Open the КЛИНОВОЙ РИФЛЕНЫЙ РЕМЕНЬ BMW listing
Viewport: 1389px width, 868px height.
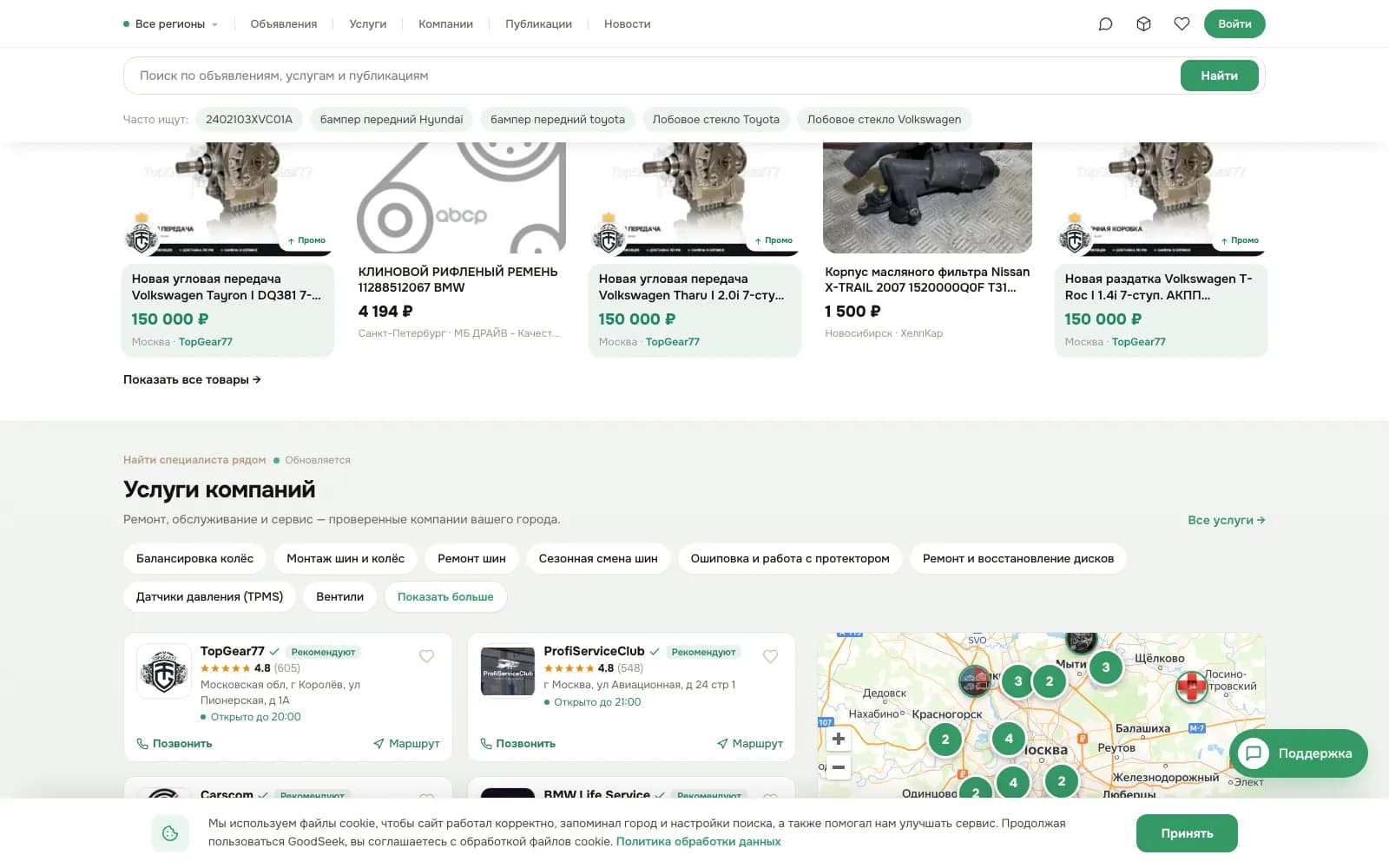pyautogui.click(x=458, y=279)
